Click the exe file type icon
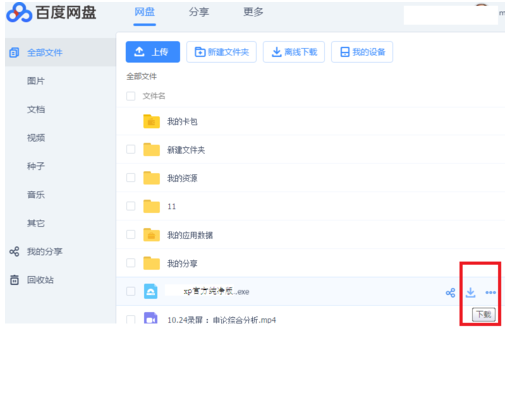This screenshot has height=394, width=530. tap(151, 291)
